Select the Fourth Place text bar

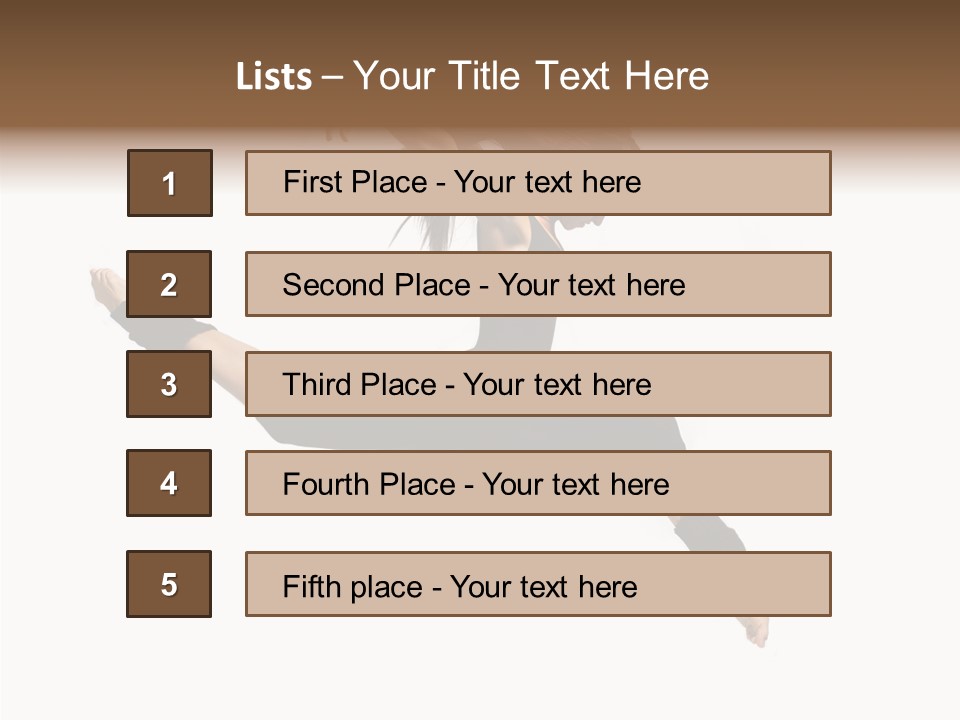[538, 483]
